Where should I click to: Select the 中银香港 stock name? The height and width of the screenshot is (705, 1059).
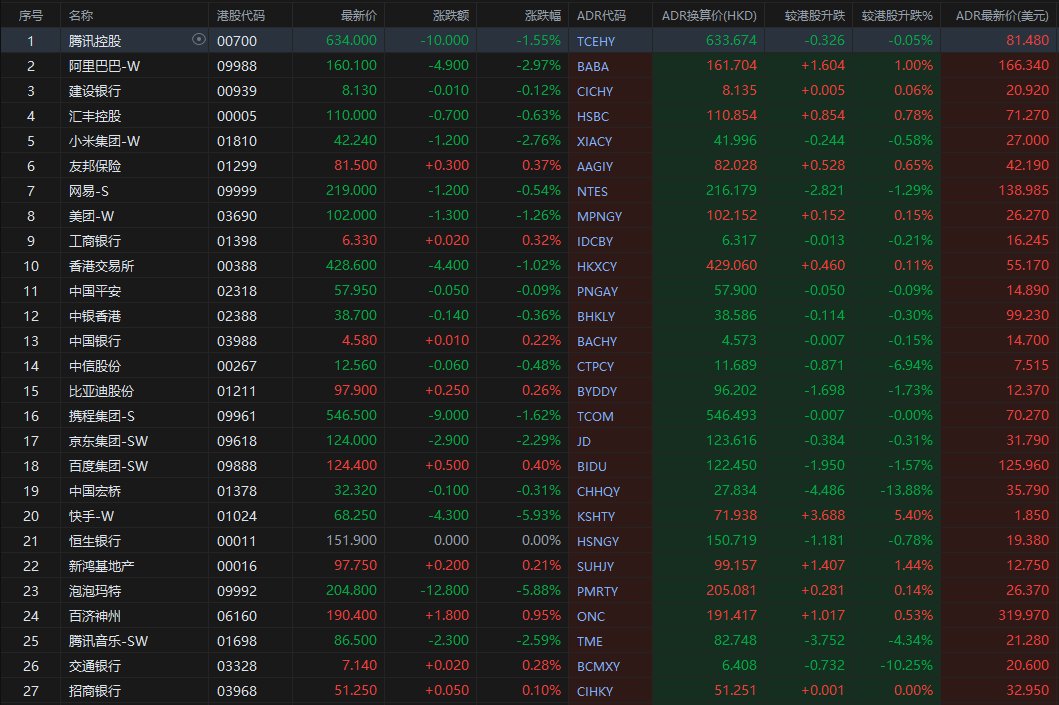(95, 315)
